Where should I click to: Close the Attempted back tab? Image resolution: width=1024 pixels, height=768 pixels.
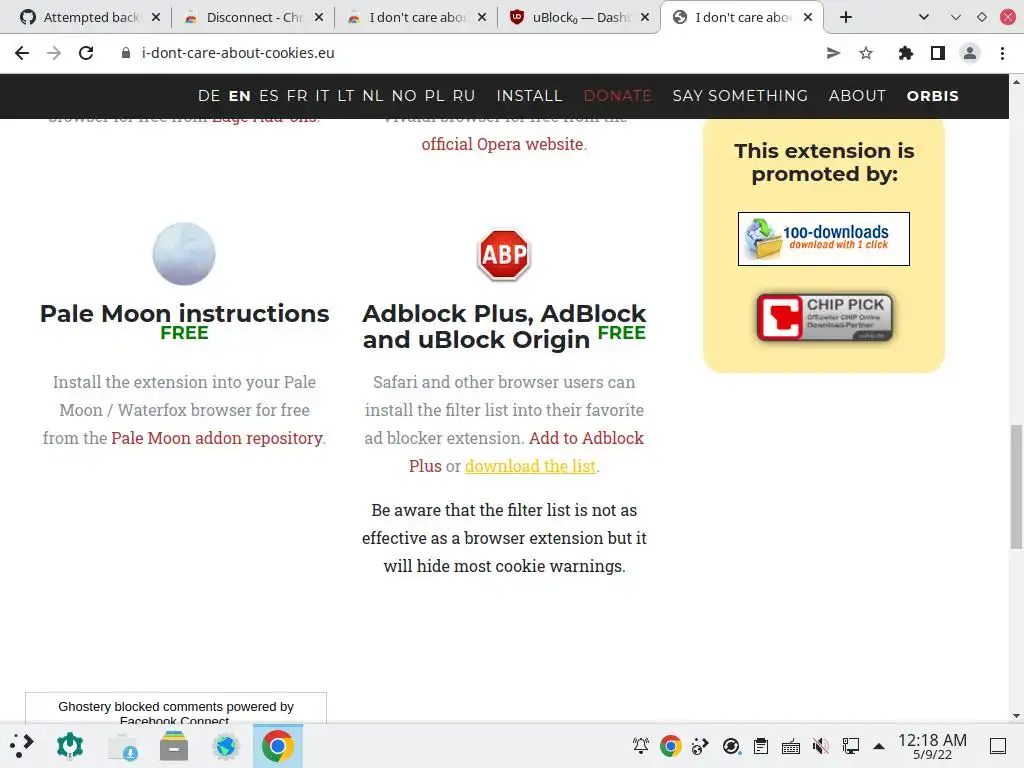coord(155,17)
